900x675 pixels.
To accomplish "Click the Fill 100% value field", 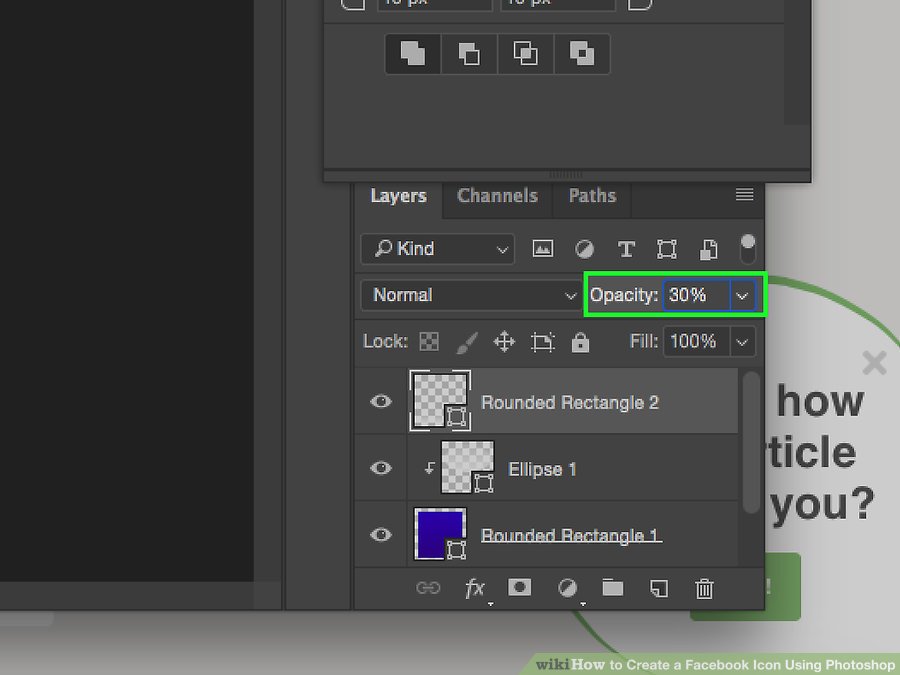I will tap(693, 342).
